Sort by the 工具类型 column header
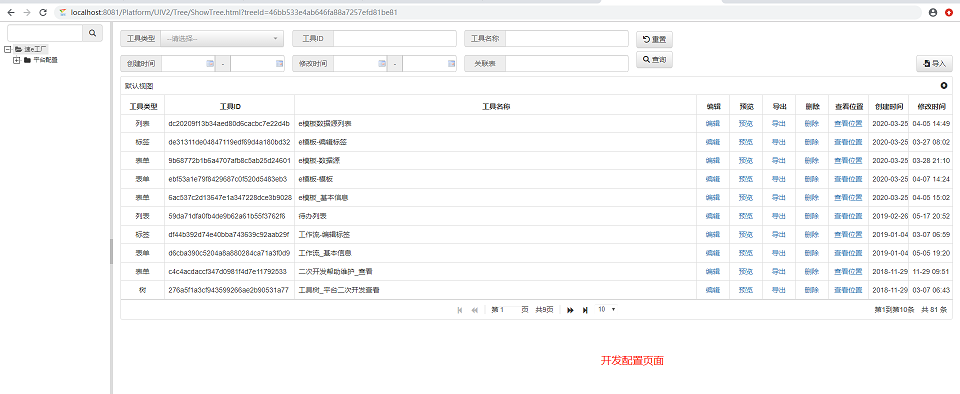This screenshot has width=960, height=394. (143, 106)
